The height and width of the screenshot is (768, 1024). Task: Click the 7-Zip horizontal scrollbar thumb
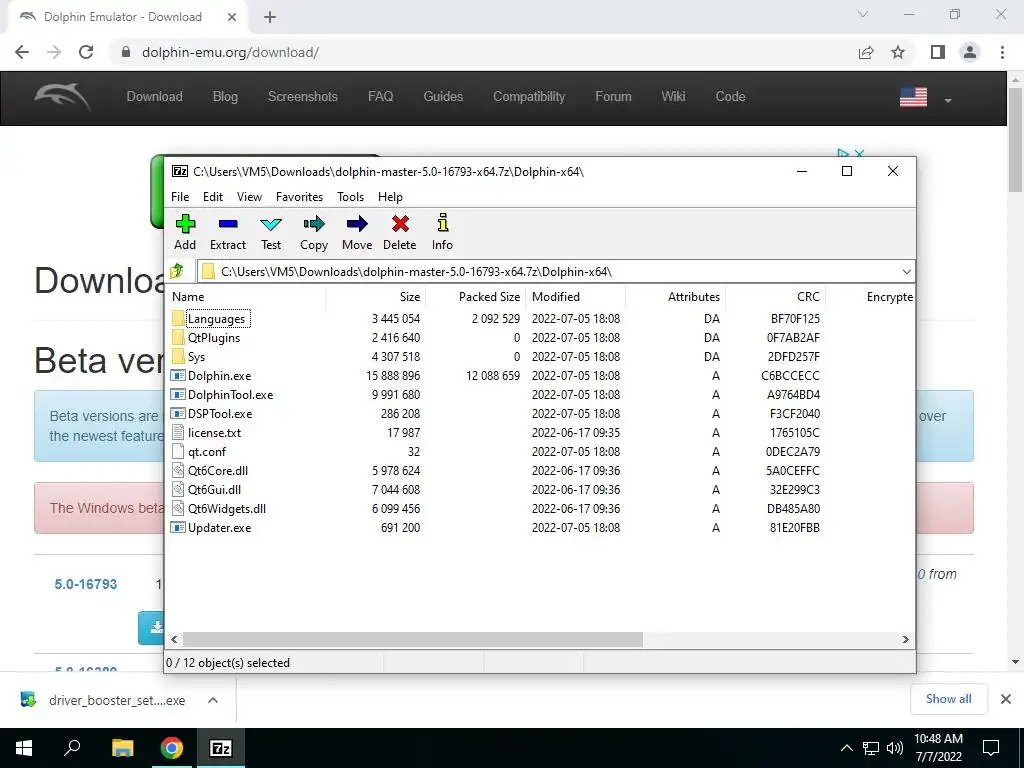412,639
